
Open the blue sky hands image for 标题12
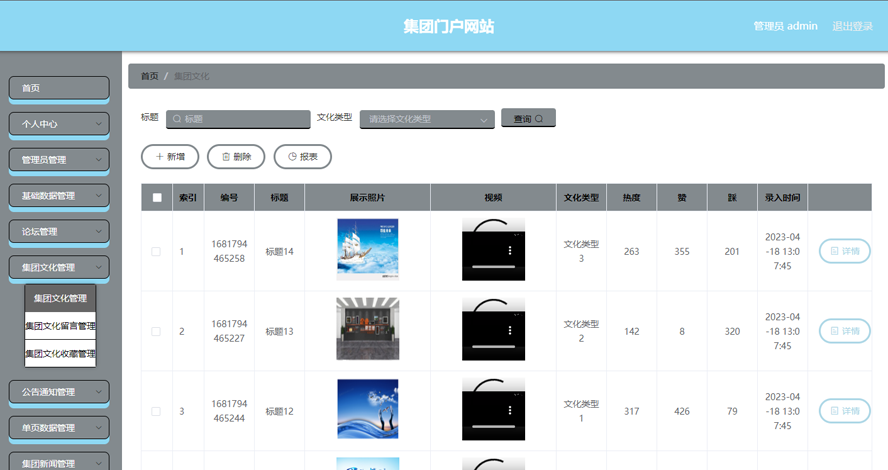pos(368,409)
